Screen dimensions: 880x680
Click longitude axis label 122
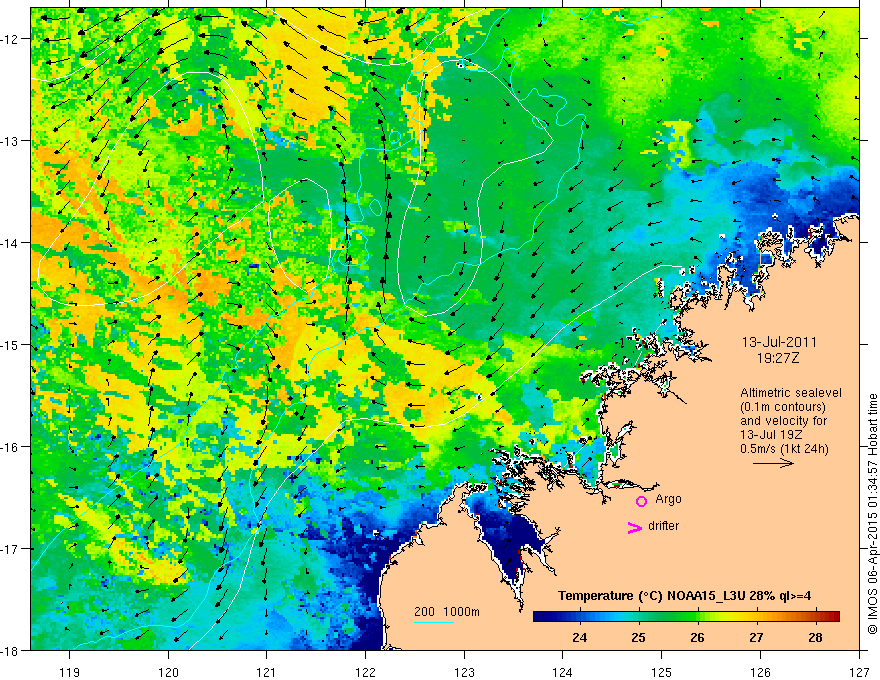pos(365,673)
